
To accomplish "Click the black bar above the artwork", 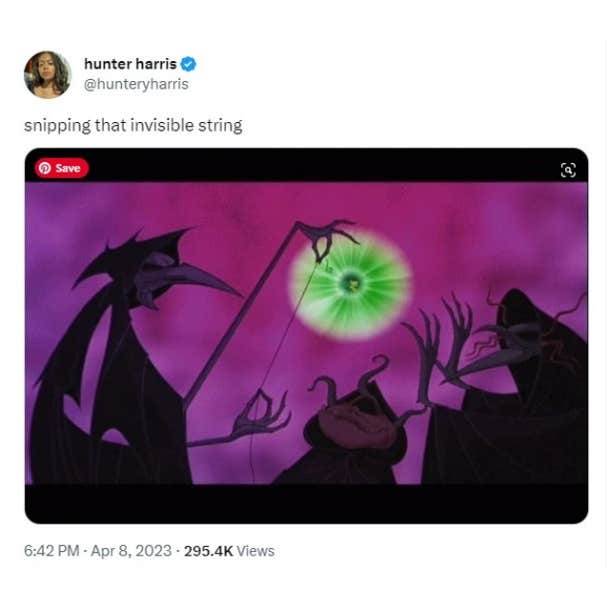I will pos(307,165).
